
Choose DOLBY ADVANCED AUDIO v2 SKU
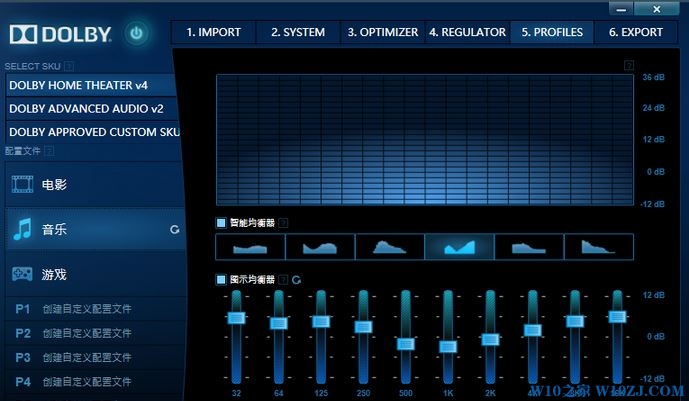[92, 109]
